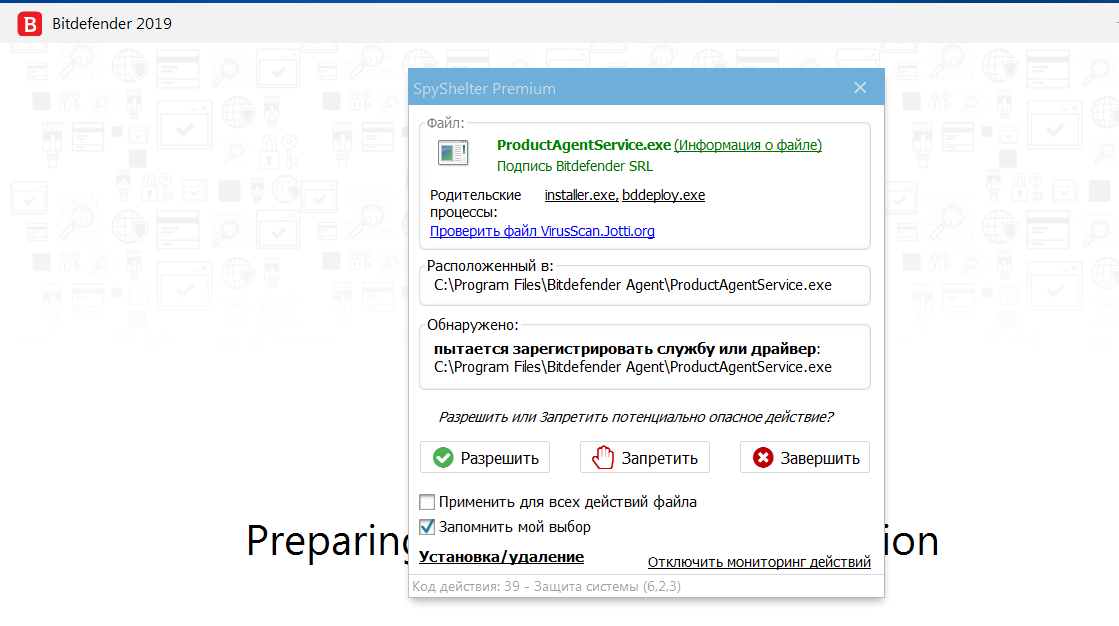This screenshot has height=626, width=1119.
Task: Click the red hand Deny icon
Action: click(603, 458)
